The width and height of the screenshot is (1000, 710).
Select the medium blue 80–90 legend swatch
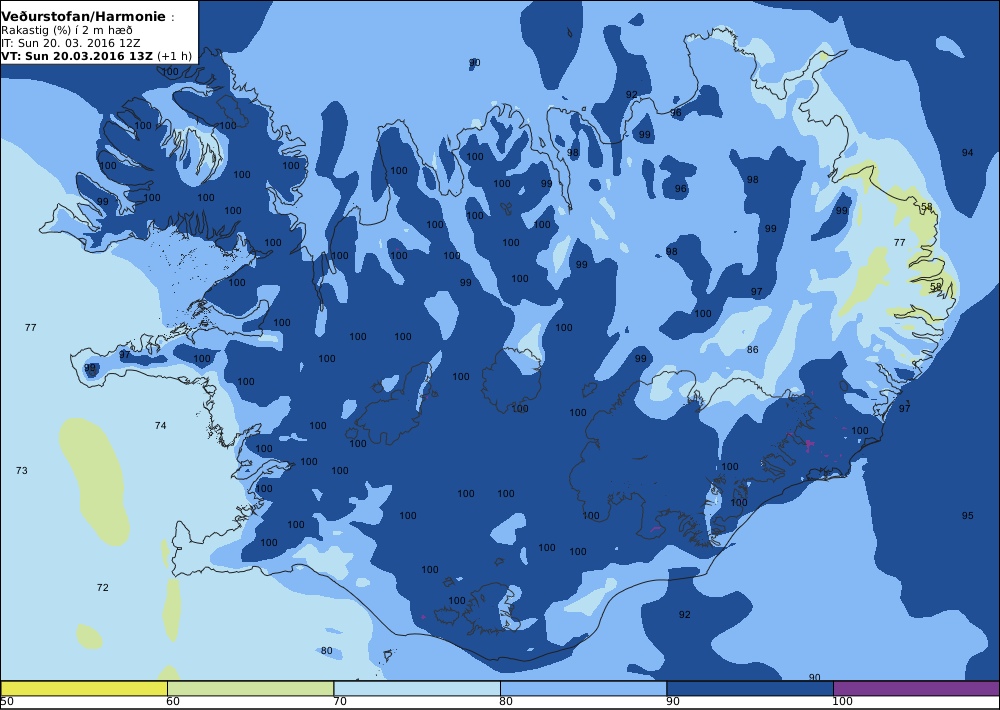(x=584, y=688)
